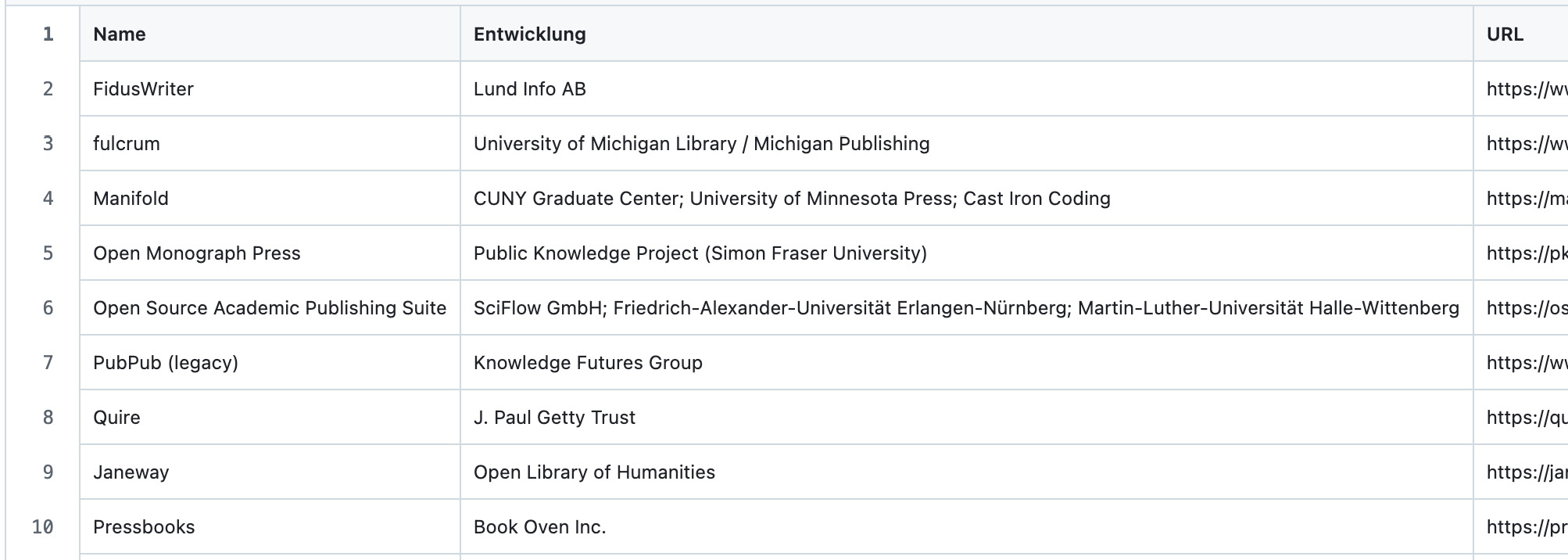
Task: Click Open Source Academic Publishing Suite cell
Action: coord(270,308)
